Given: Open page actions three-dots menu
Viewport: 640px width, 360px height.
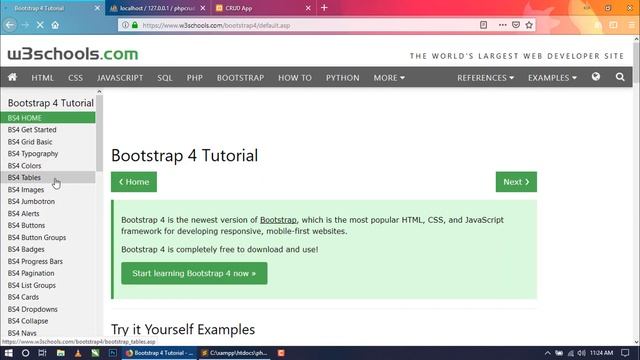Looking at the screenshot, I should 502,25.
